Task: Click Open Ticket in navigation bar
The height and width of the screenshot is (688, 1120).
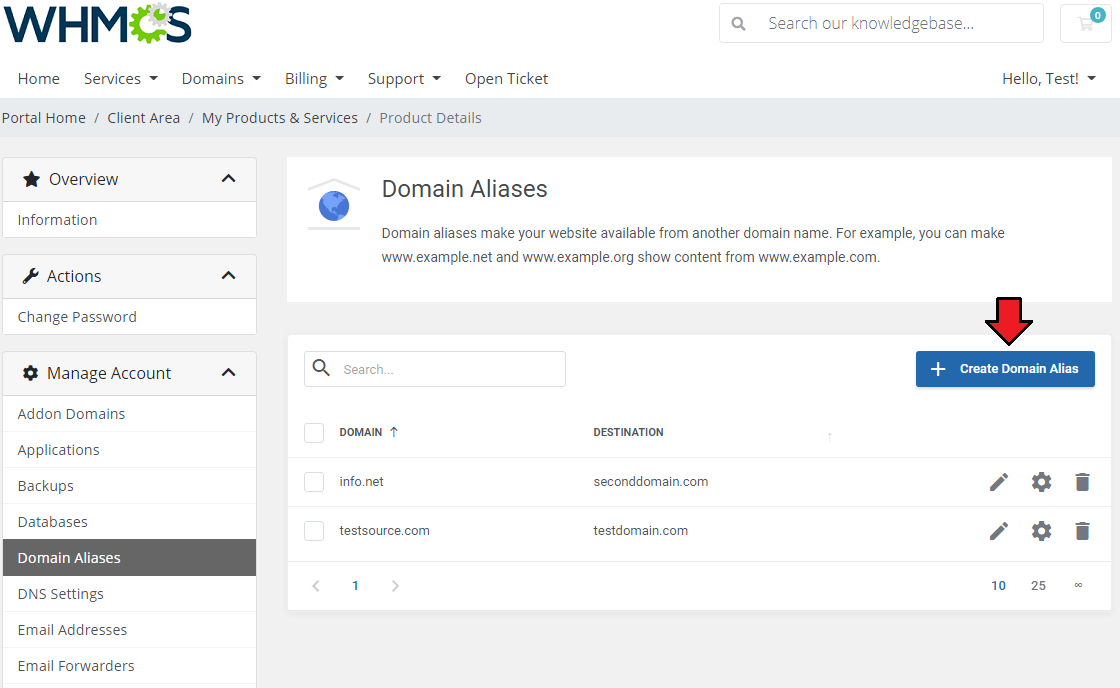Action: pos(506,79)
